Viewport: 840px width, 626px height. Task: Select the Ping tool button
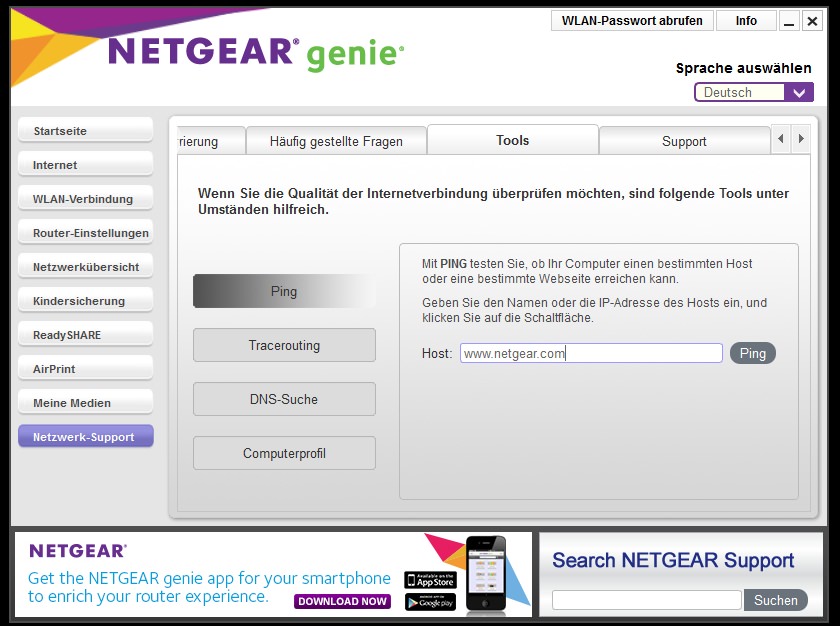pos(284,291)
